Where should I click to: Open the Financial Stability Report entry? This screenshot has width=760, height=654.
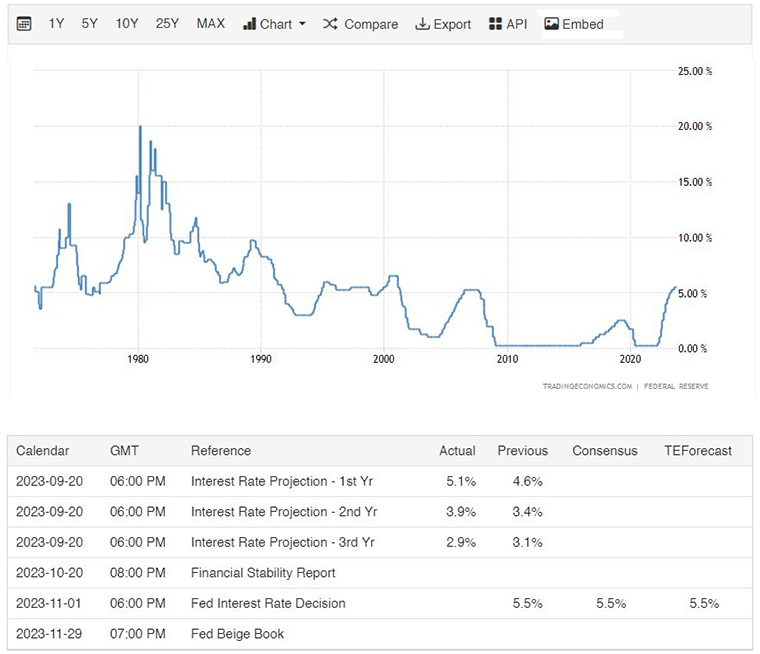tap(263, 573)
